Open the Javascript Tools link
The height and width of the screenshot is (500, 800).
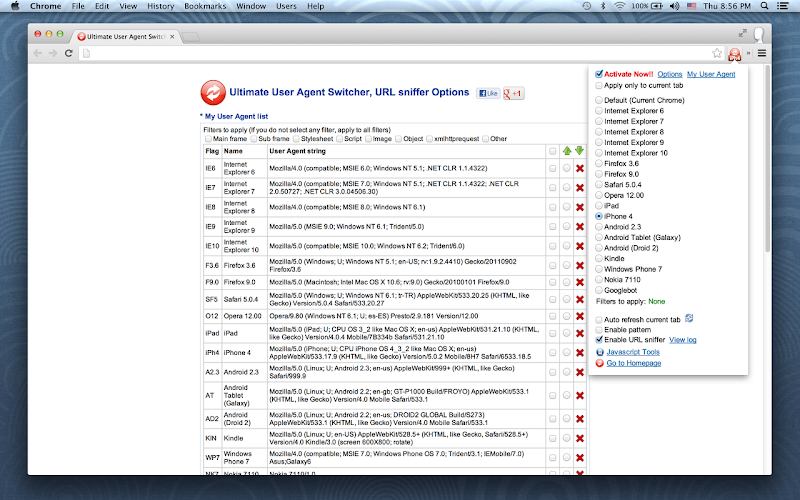(633, 352)
